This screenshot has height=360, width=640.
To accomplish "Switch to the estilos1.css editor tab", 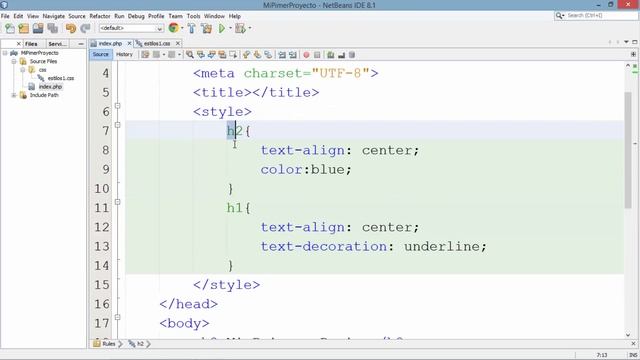I will pos(157,43).
